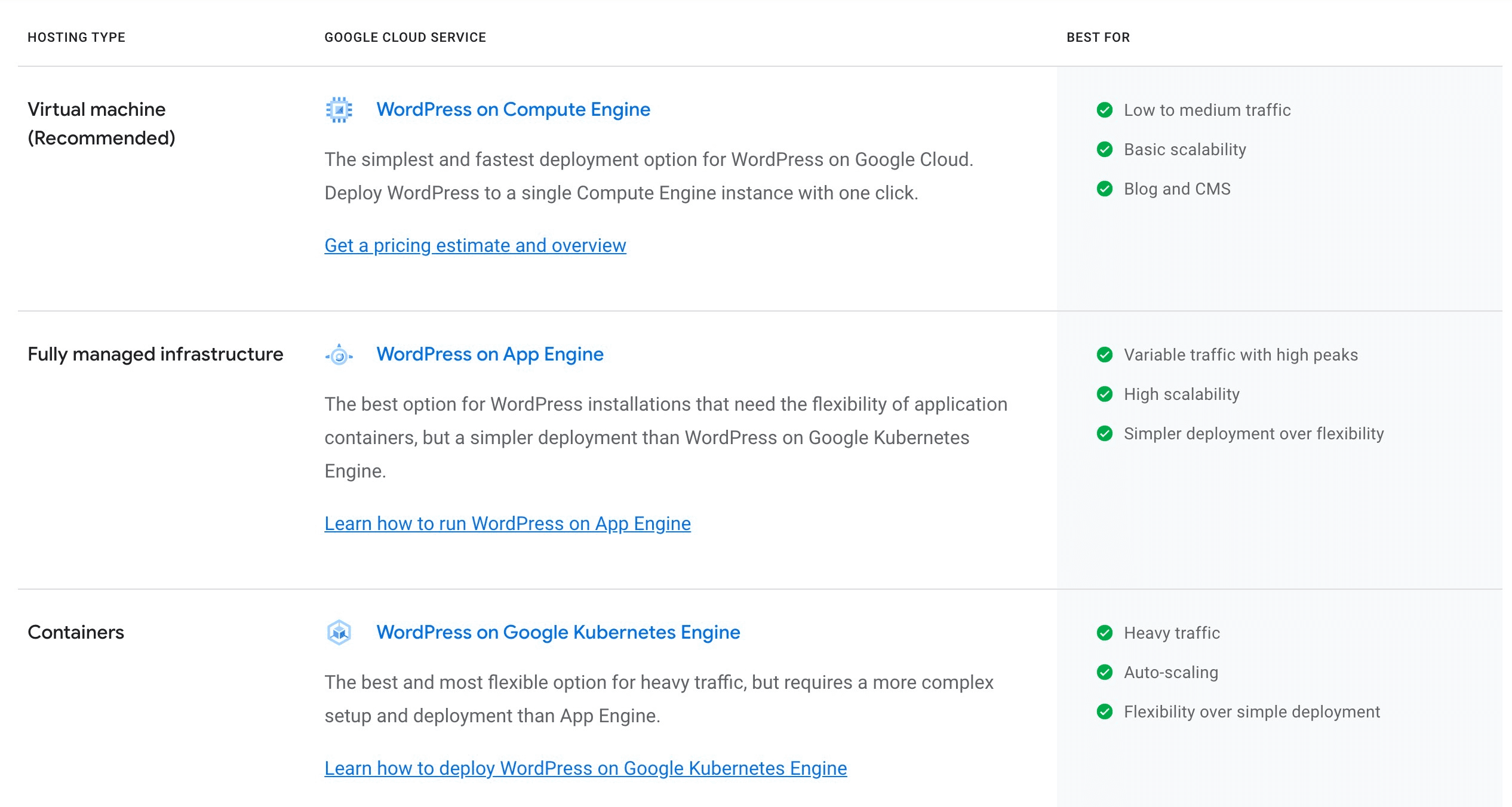
Task: Click green checkmark beside Basic scalability
Action: pos(1105,149)
